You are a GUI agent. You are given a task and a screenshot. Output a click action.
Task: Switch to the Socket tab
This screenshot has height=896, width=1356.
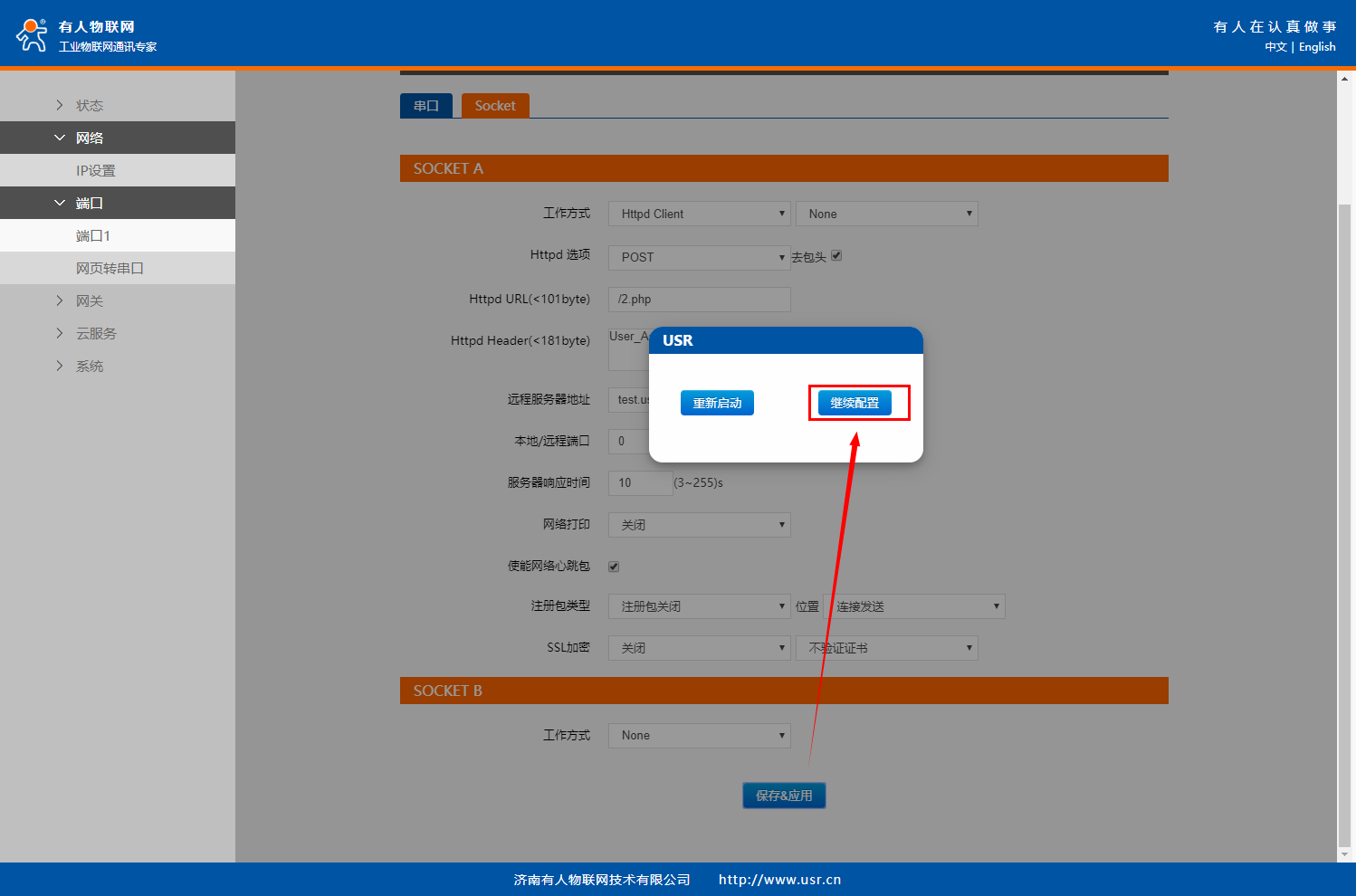495,106
